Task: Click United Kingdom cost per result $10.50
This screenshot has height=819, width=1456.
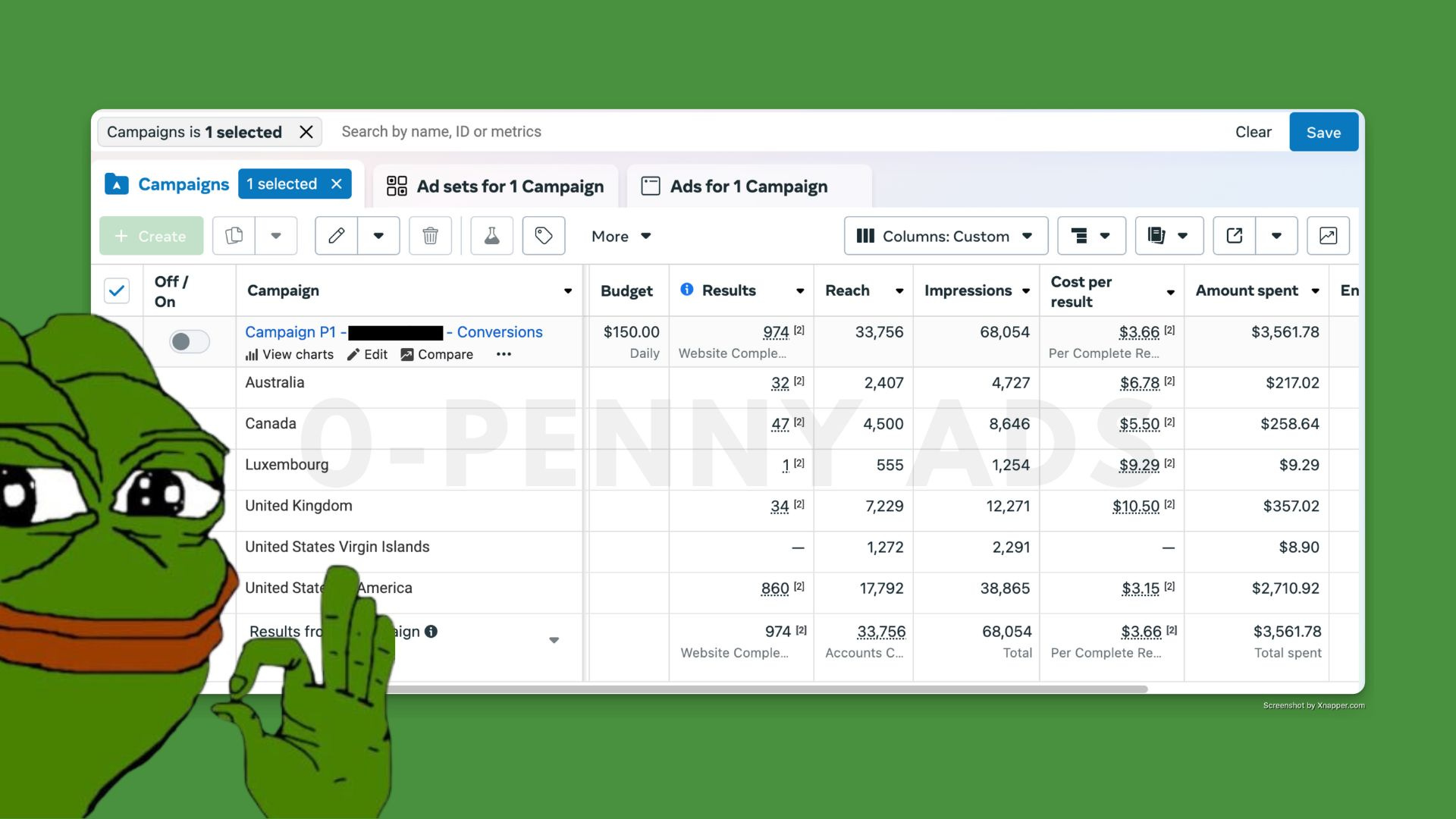Action: (x=1136, y=506)
